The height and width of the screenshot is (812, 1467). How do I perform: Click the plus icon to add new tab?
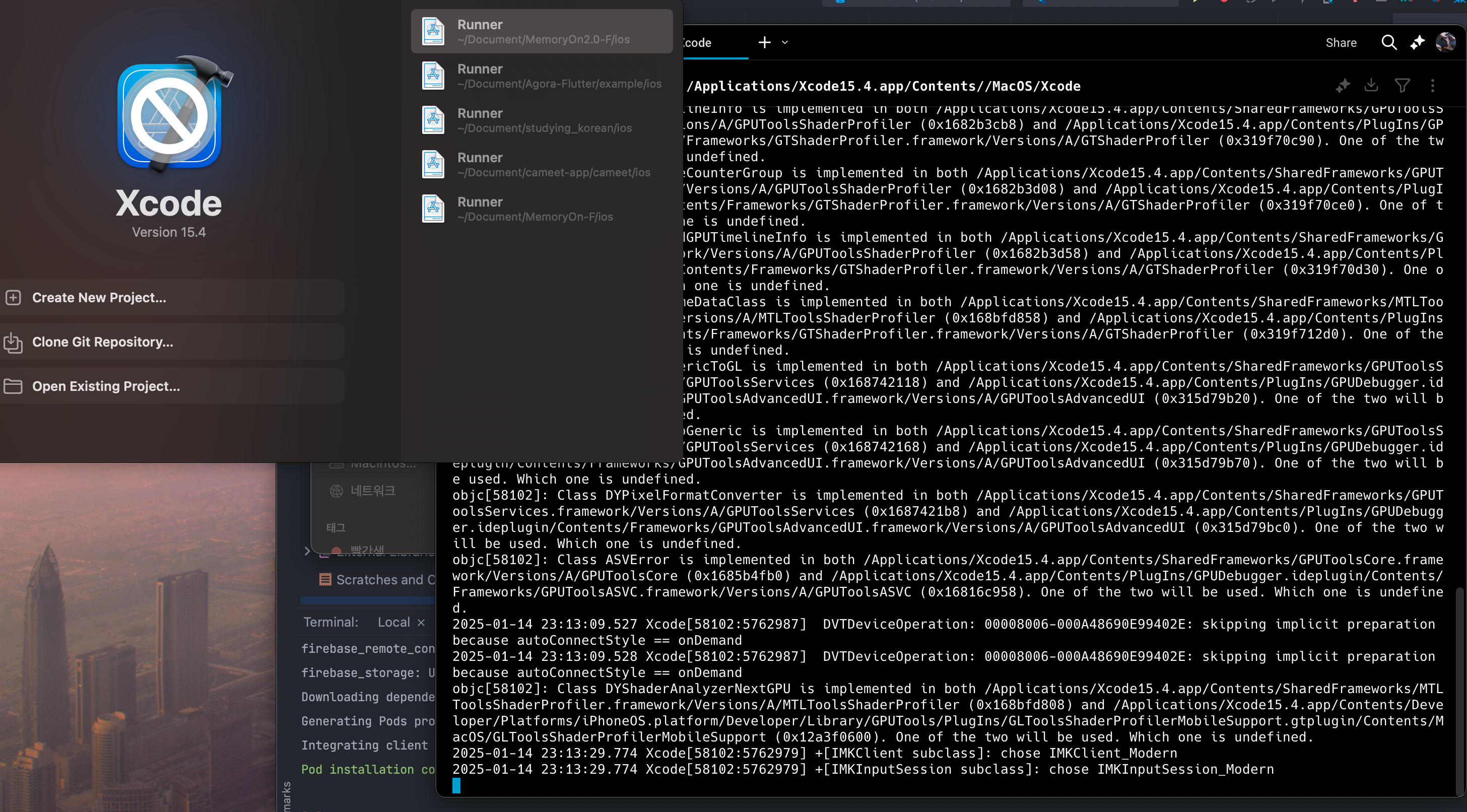click(764, 43)
